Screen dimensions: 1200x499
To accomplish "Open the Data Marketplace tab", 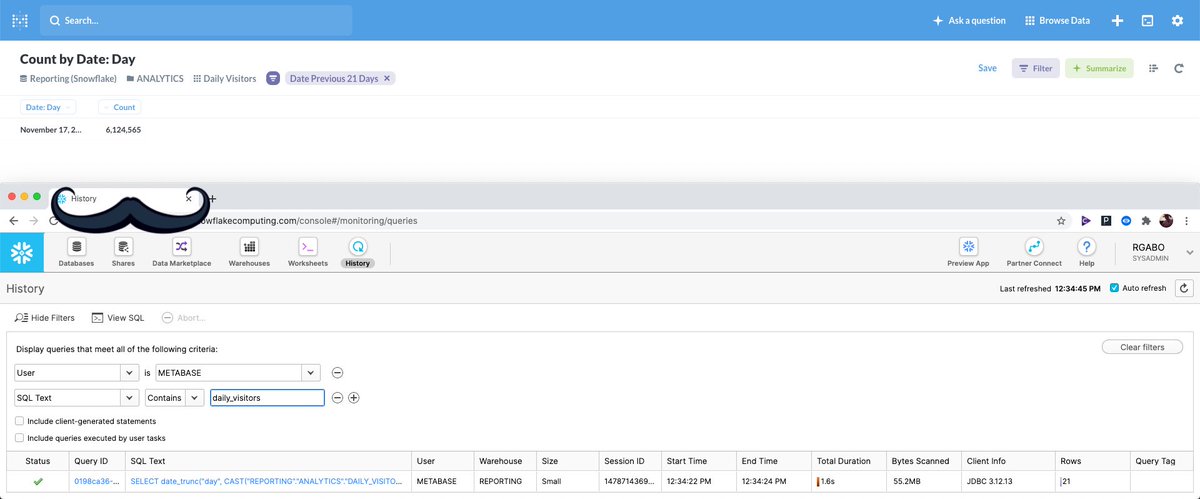I will pos(181,253).
